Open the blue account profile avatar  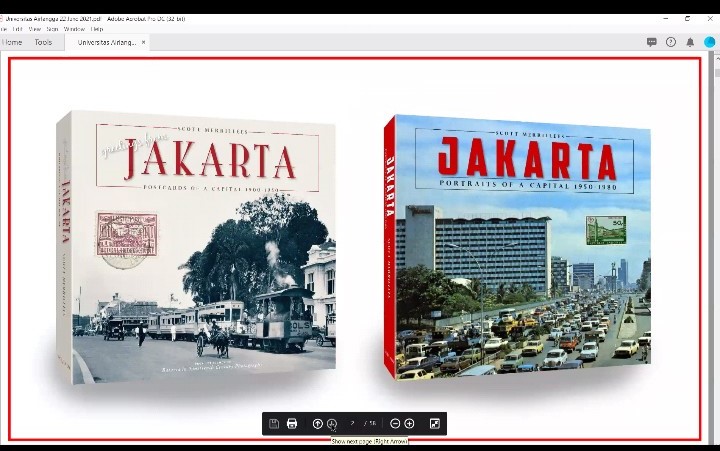709,42
